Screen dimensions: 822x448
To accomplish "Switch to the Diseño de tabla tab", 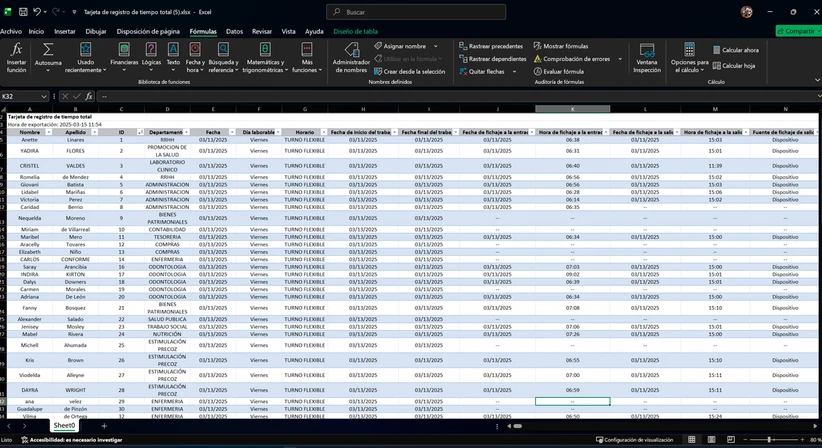I will (355, 31).
